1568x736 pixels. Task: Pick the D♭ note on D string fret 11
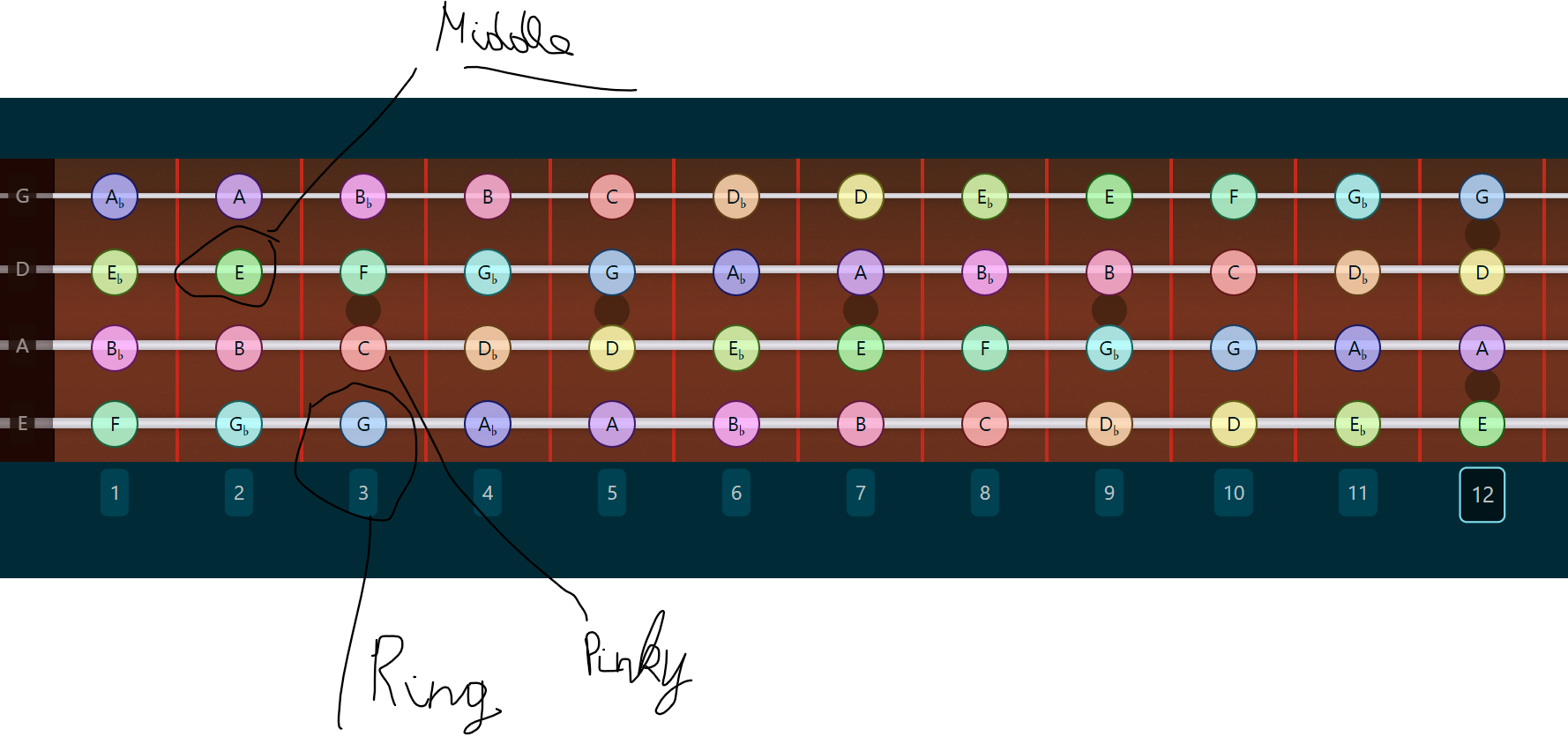[x=1358, y=272]
